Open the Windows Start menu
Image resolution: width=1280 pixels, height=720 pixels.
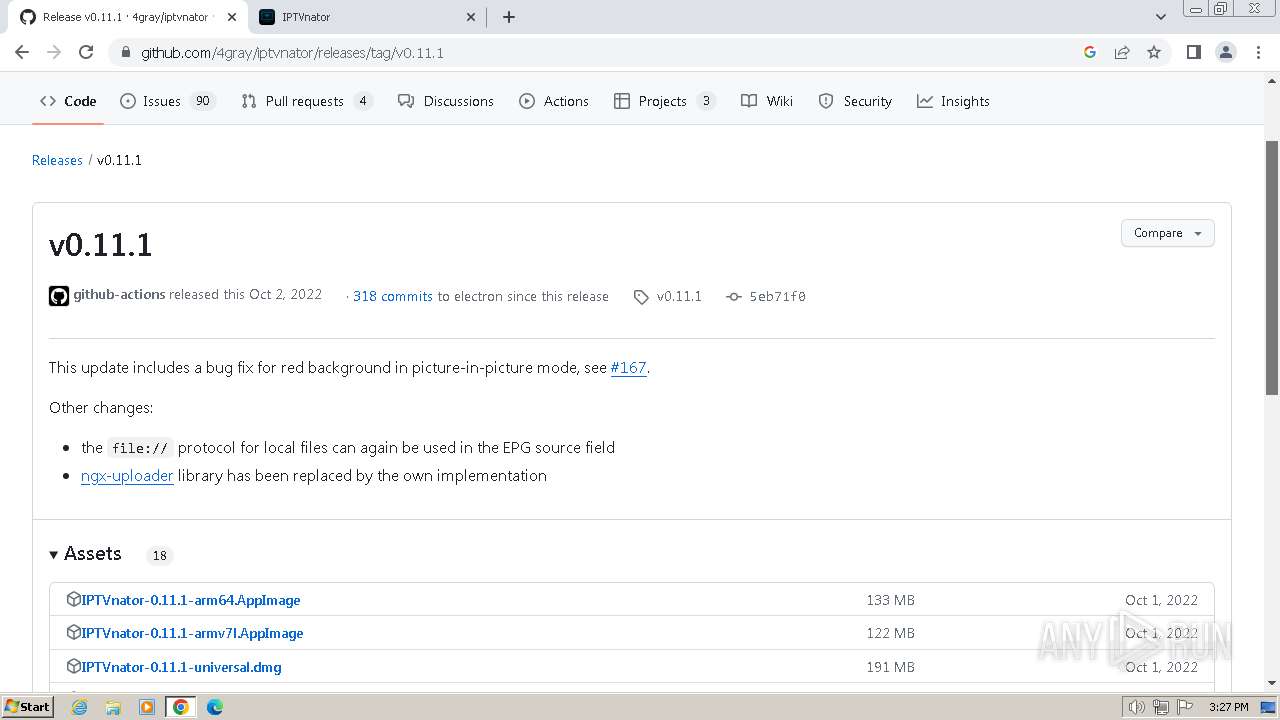point(27,707)
